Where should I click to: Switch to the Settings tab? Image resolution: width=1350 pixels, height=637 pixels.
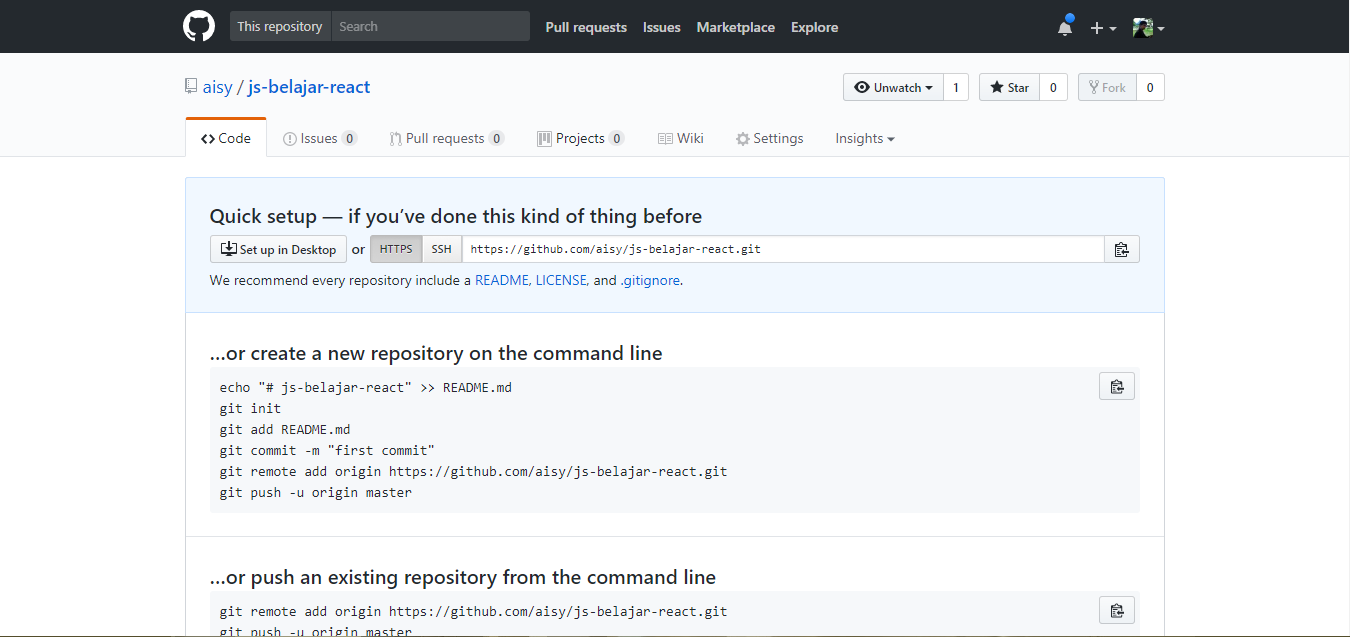point(770,139)
